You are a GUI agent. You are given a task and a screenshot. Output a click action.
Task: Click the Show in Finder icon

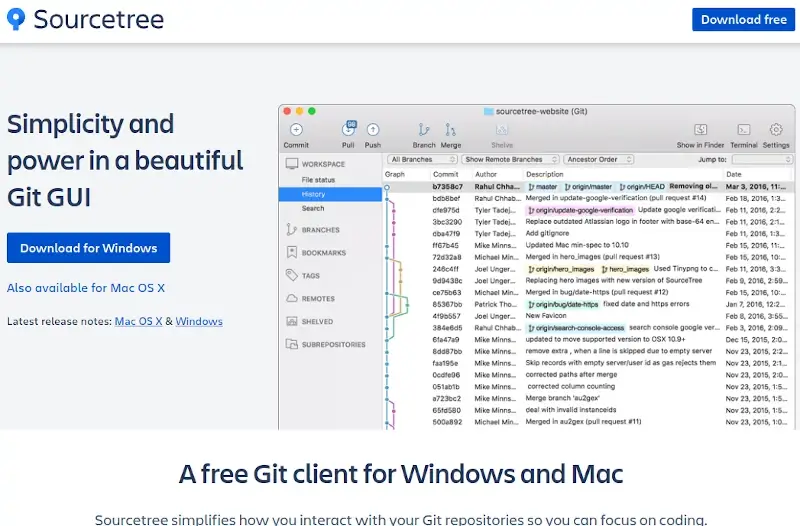tap(701, 130)
